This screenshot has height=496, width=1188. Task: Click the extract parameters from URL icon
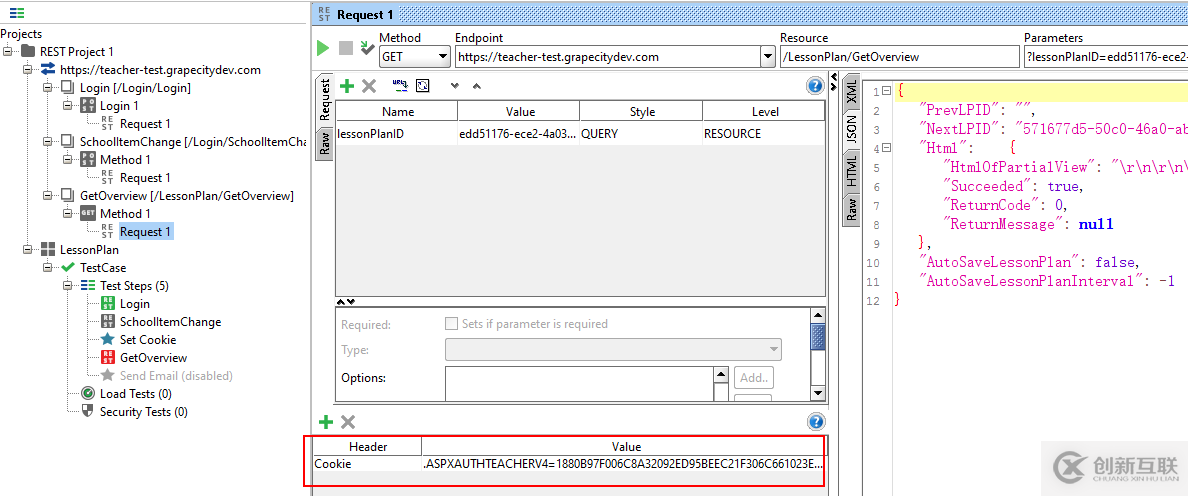coord(400,86)
